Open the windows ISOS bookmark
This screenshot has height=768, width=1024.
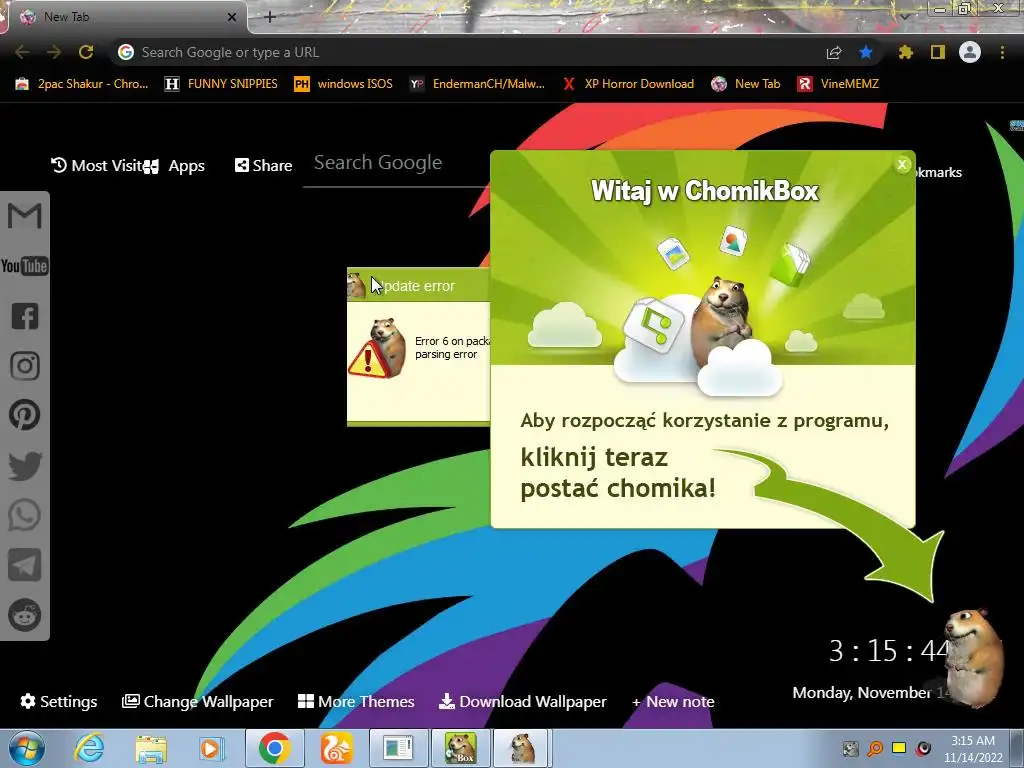pyautogui.click(x=344, y=84)
